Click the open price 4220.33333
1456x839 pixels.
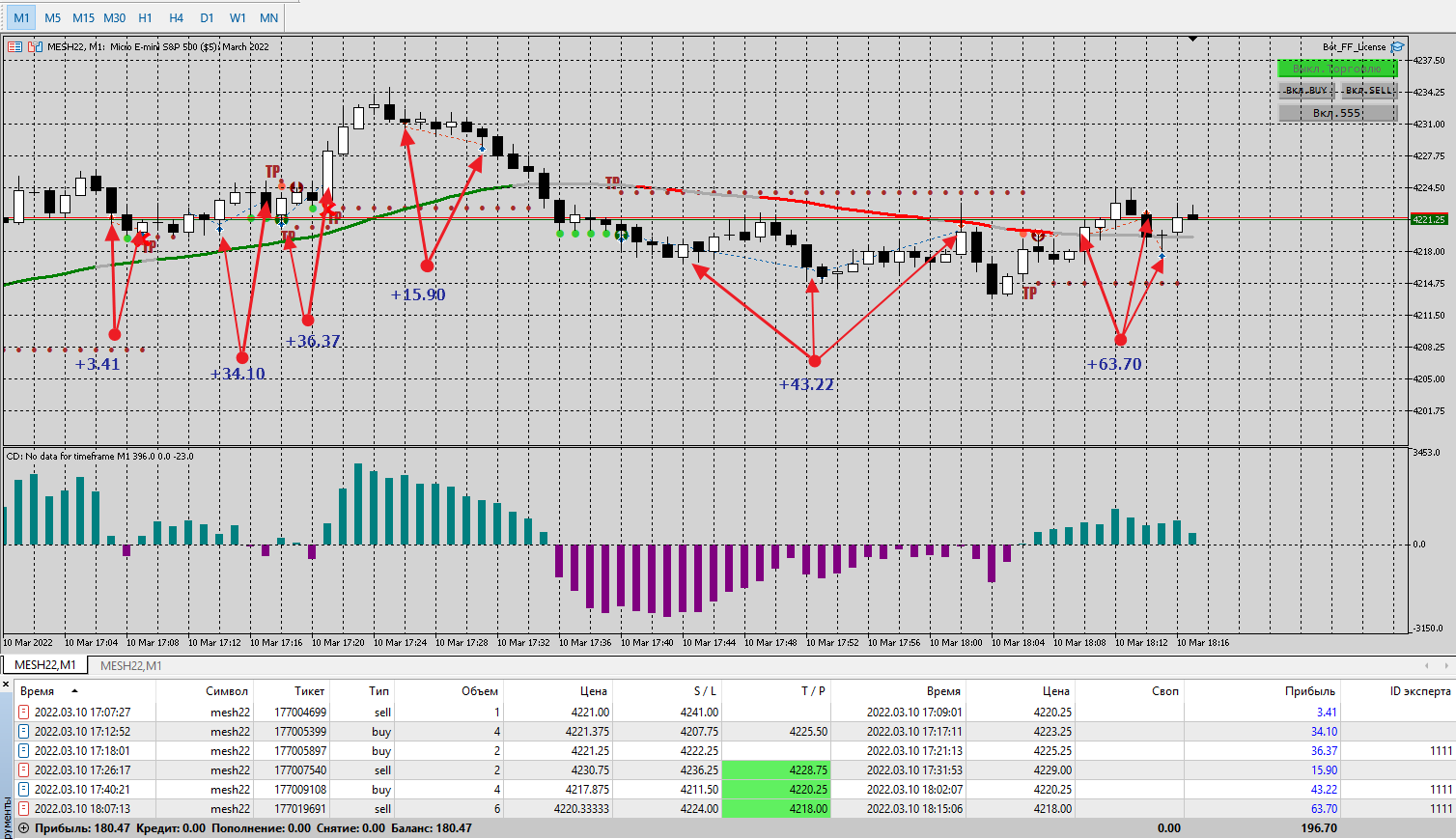point(581,809)
